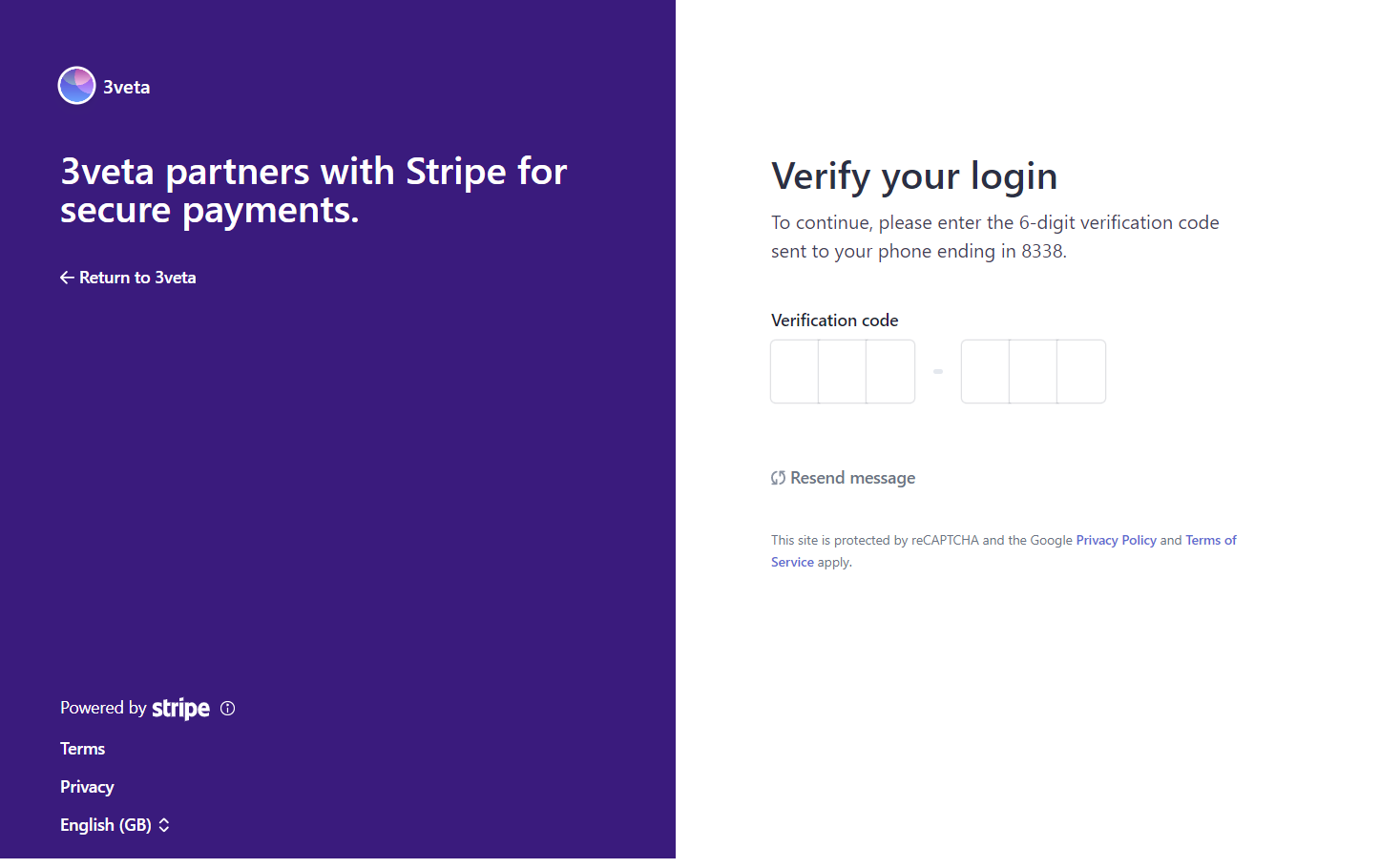Click Resend message to get a new code

tap(852, 477)
